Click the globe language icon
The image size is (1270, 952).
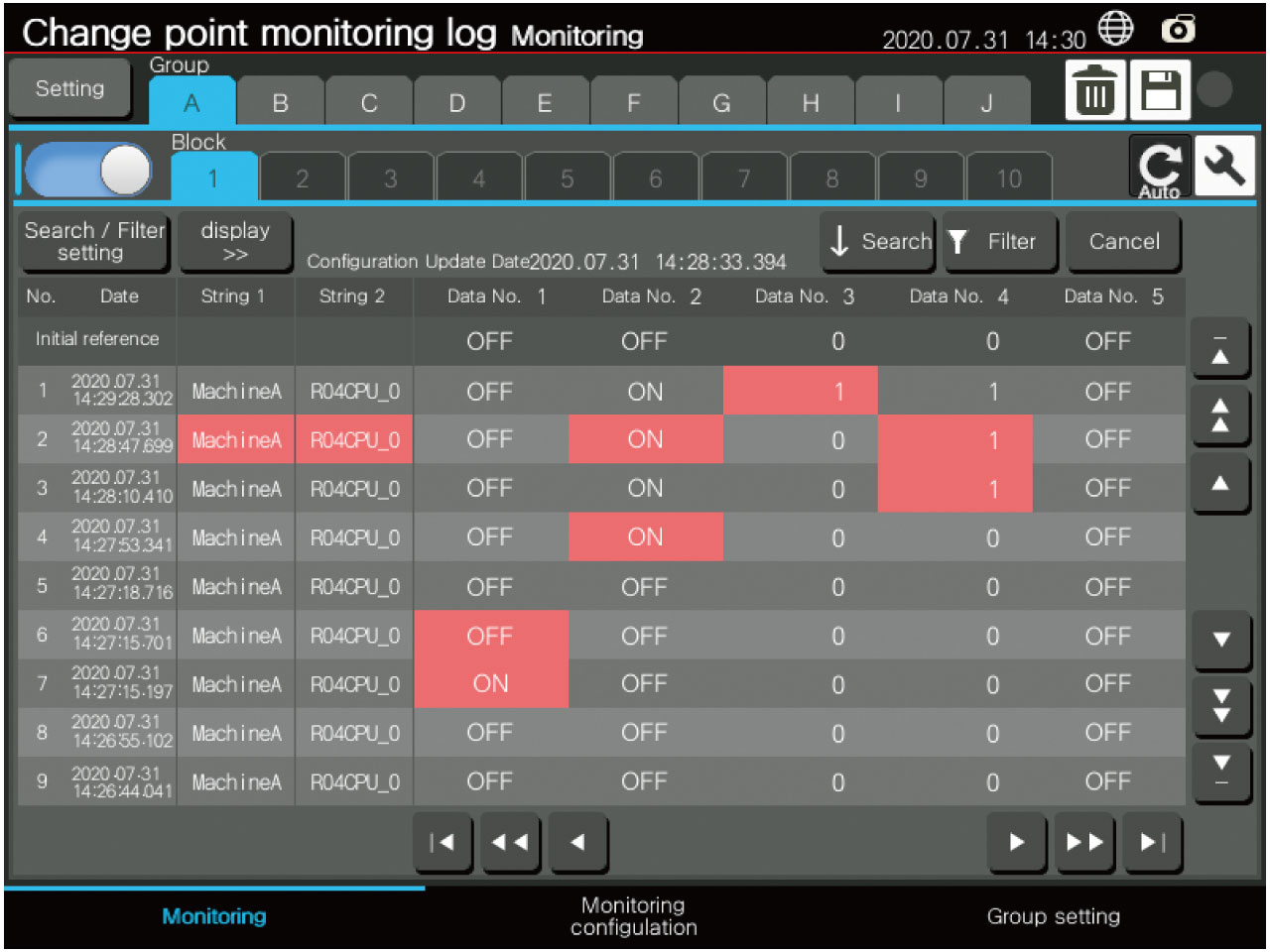coord(1115,30)
